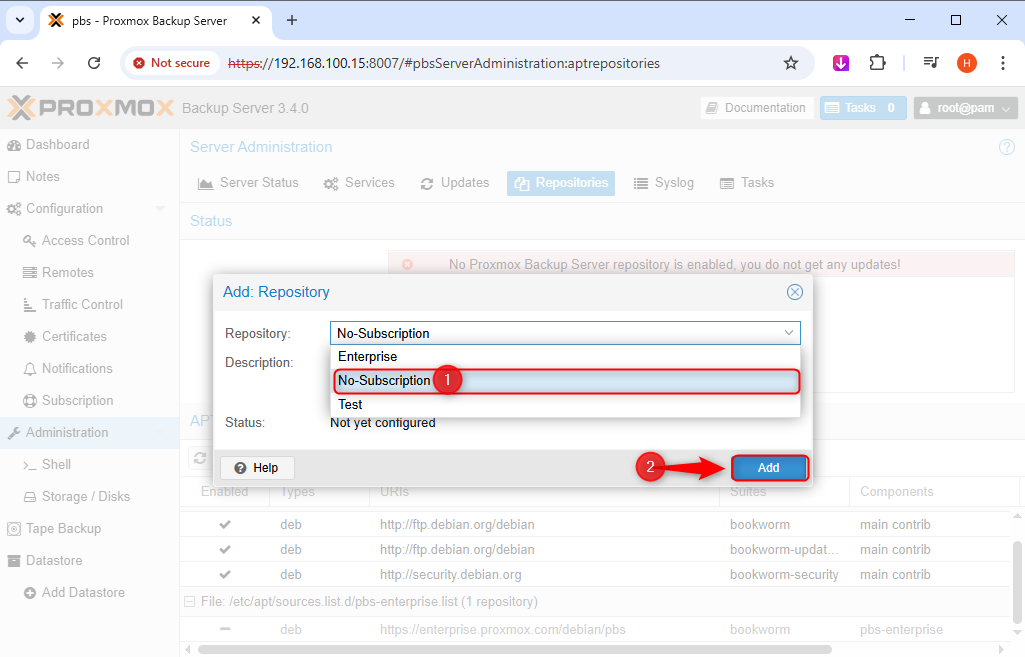Screen dimensions: 1025x657
Task: Open the Documentation button
Action: coord(757,108)
